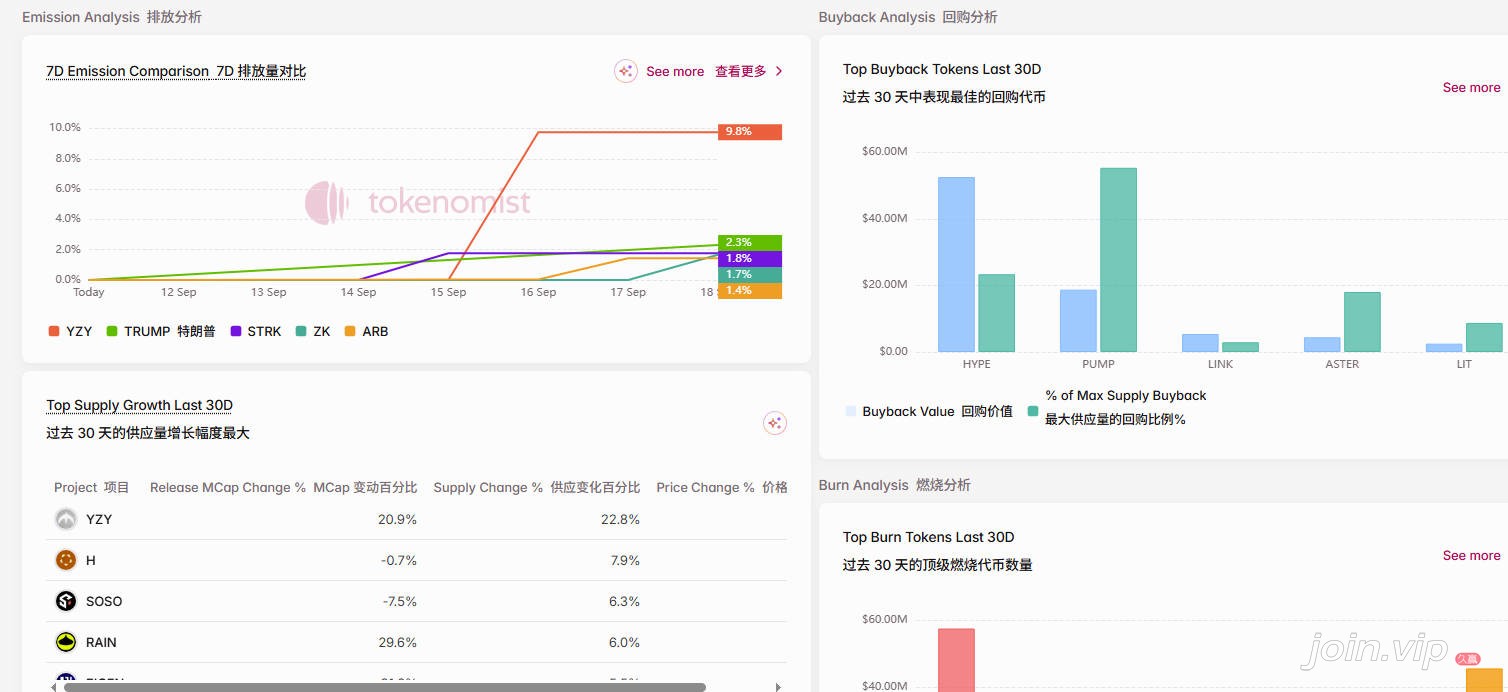
Task: Click the PUMP blue buyback value bar
Action: [x=1078, y=321]
